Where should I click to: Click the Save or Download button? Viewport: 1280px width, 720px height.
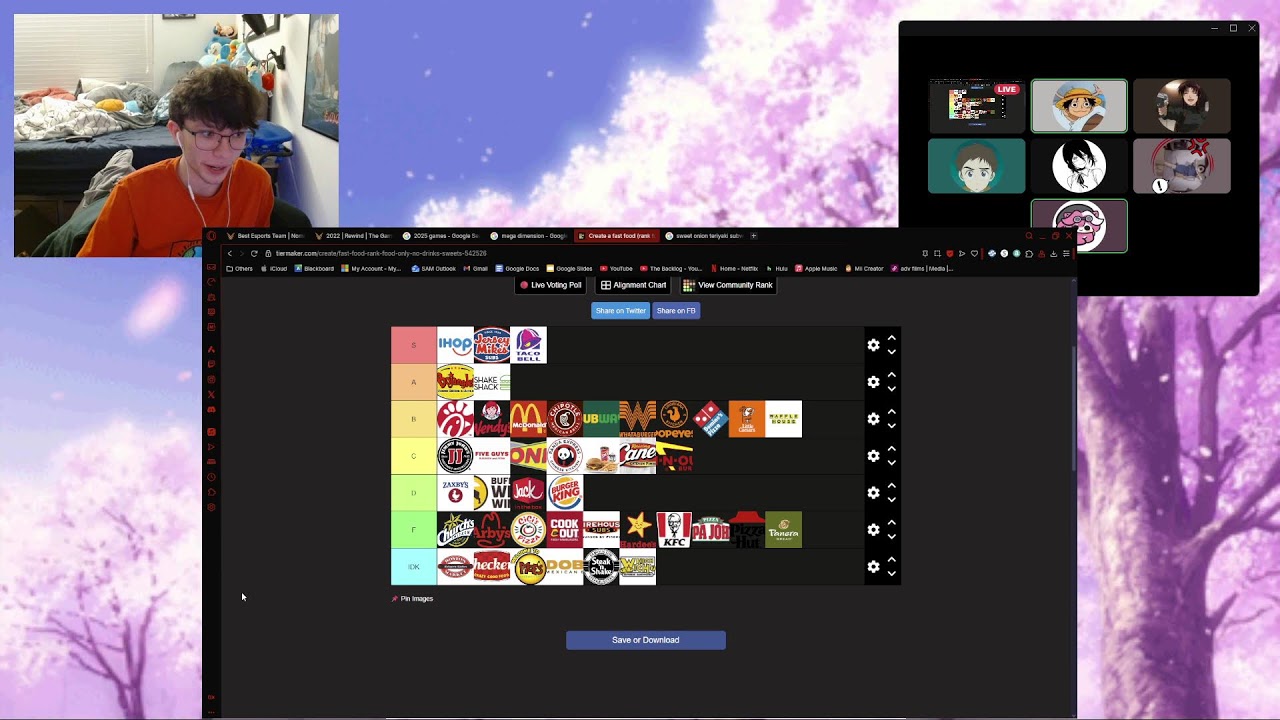click(x=646, y=640)
